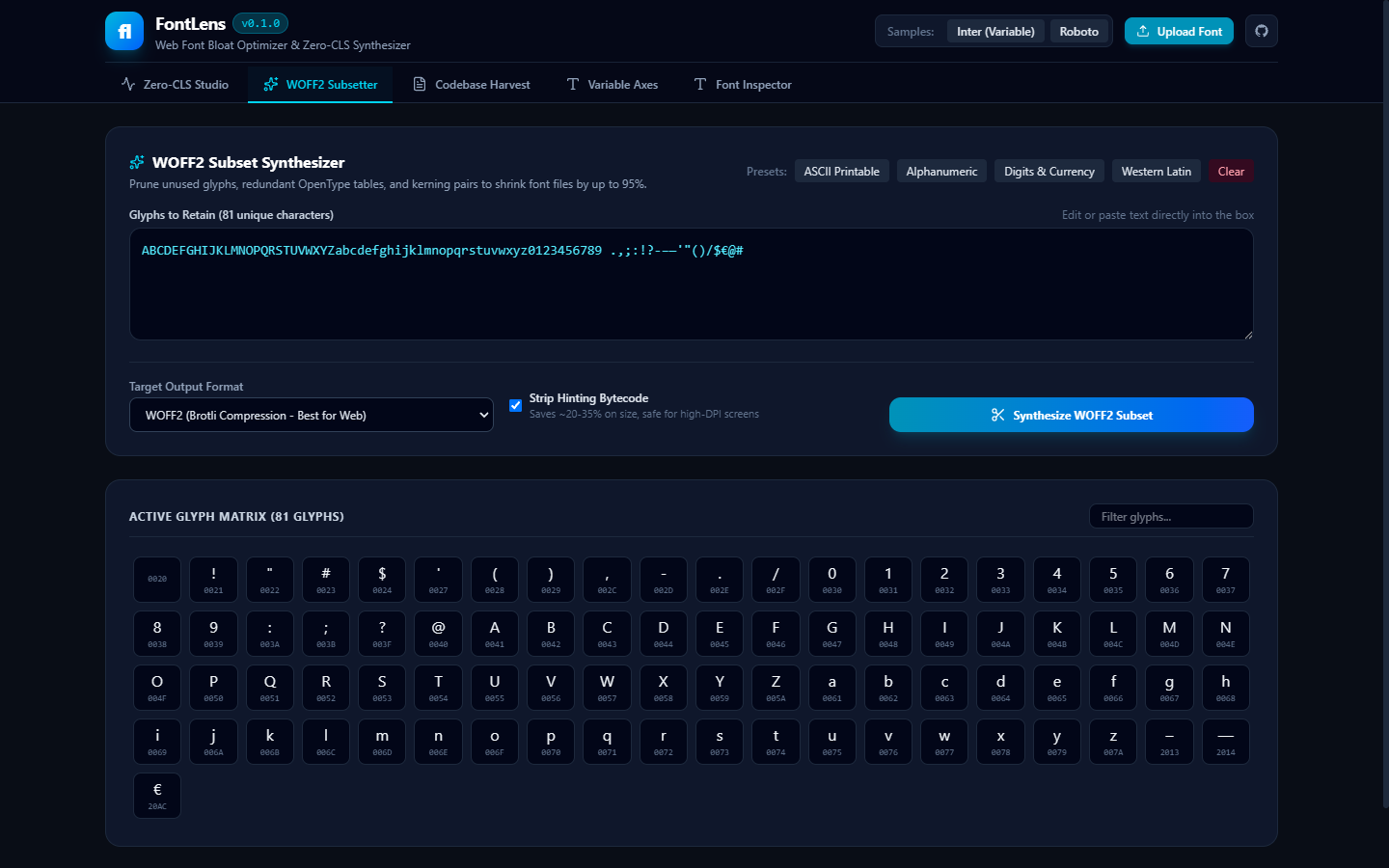The height and width of the screenshot is (868, 1389).
Task: Select the euro sign glyph 20AC
Action: 157,796
